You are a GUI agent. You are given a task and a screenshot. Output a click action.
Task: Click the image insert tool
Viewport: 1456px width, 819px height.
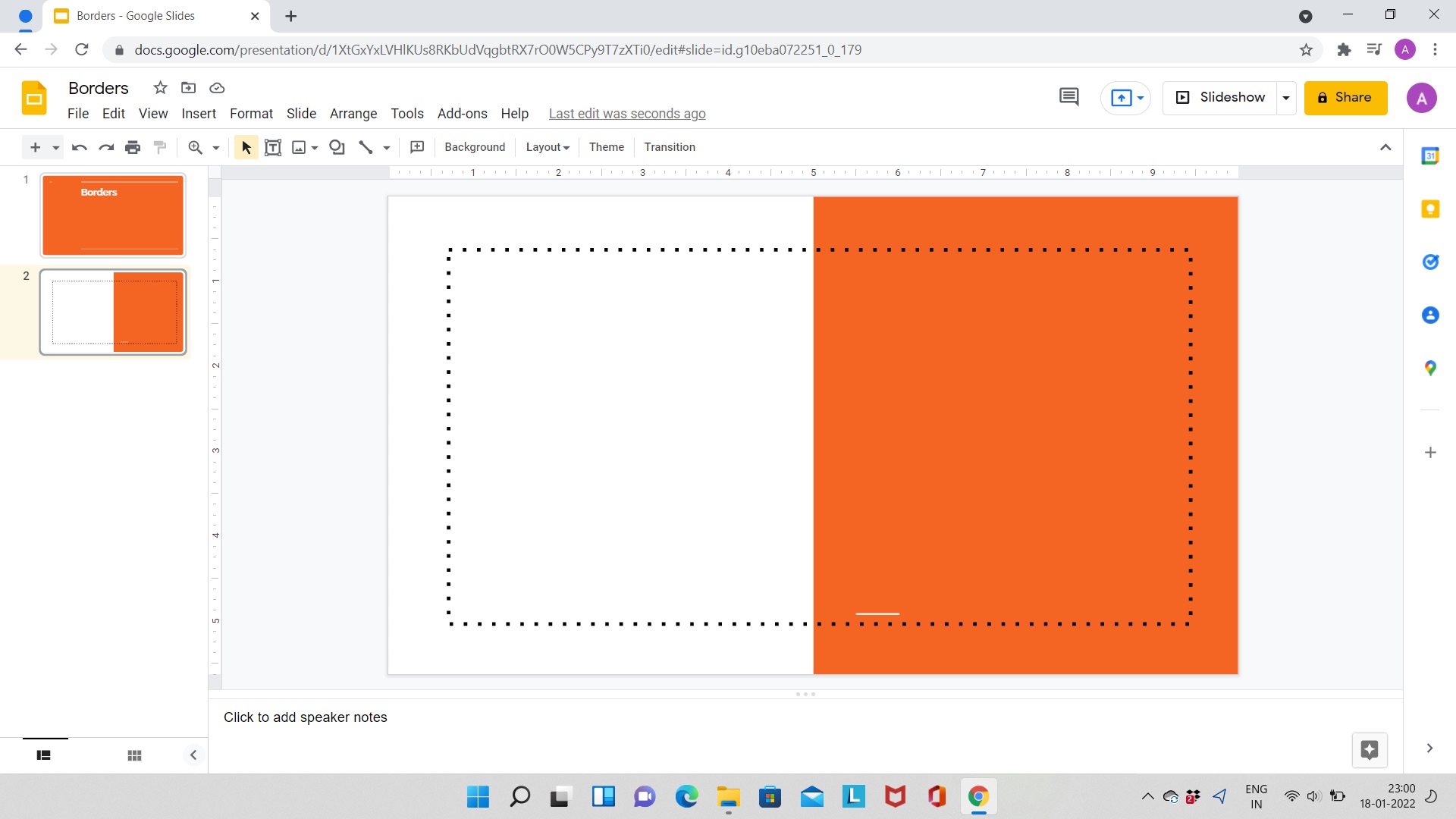pos(299,147)
